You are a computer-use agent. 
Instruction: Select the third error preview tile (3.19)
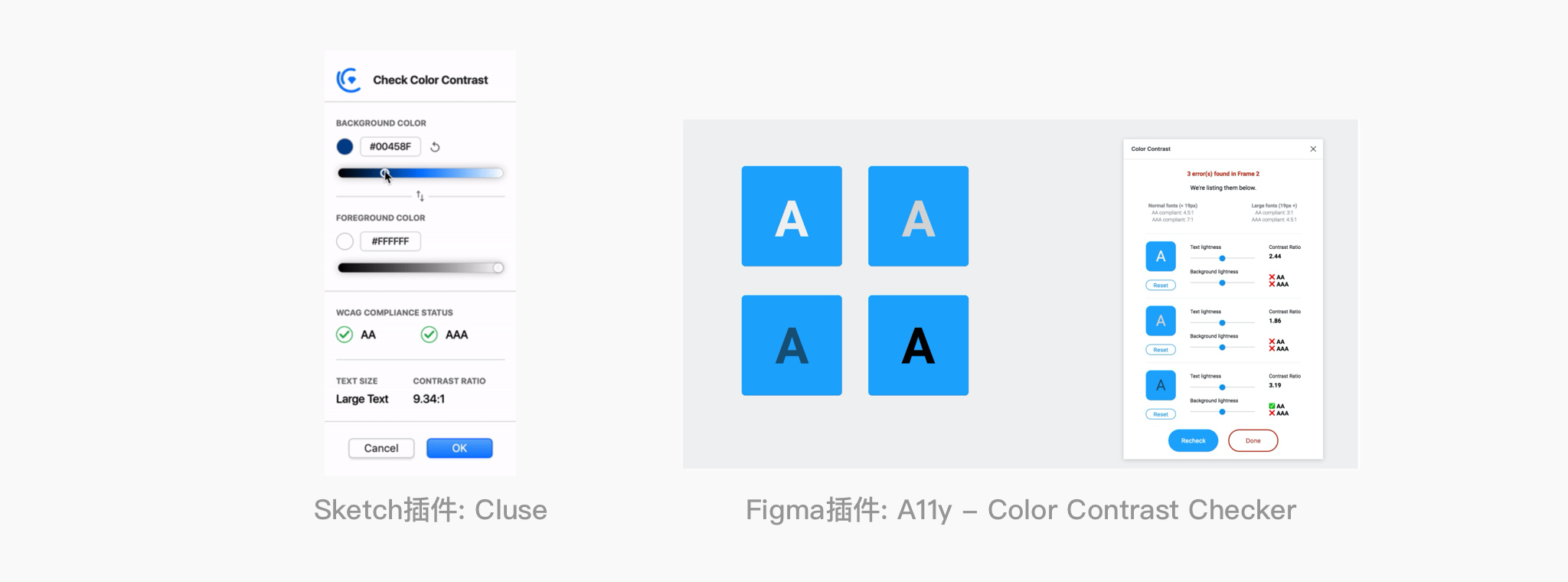click(x=1161, y=385)
